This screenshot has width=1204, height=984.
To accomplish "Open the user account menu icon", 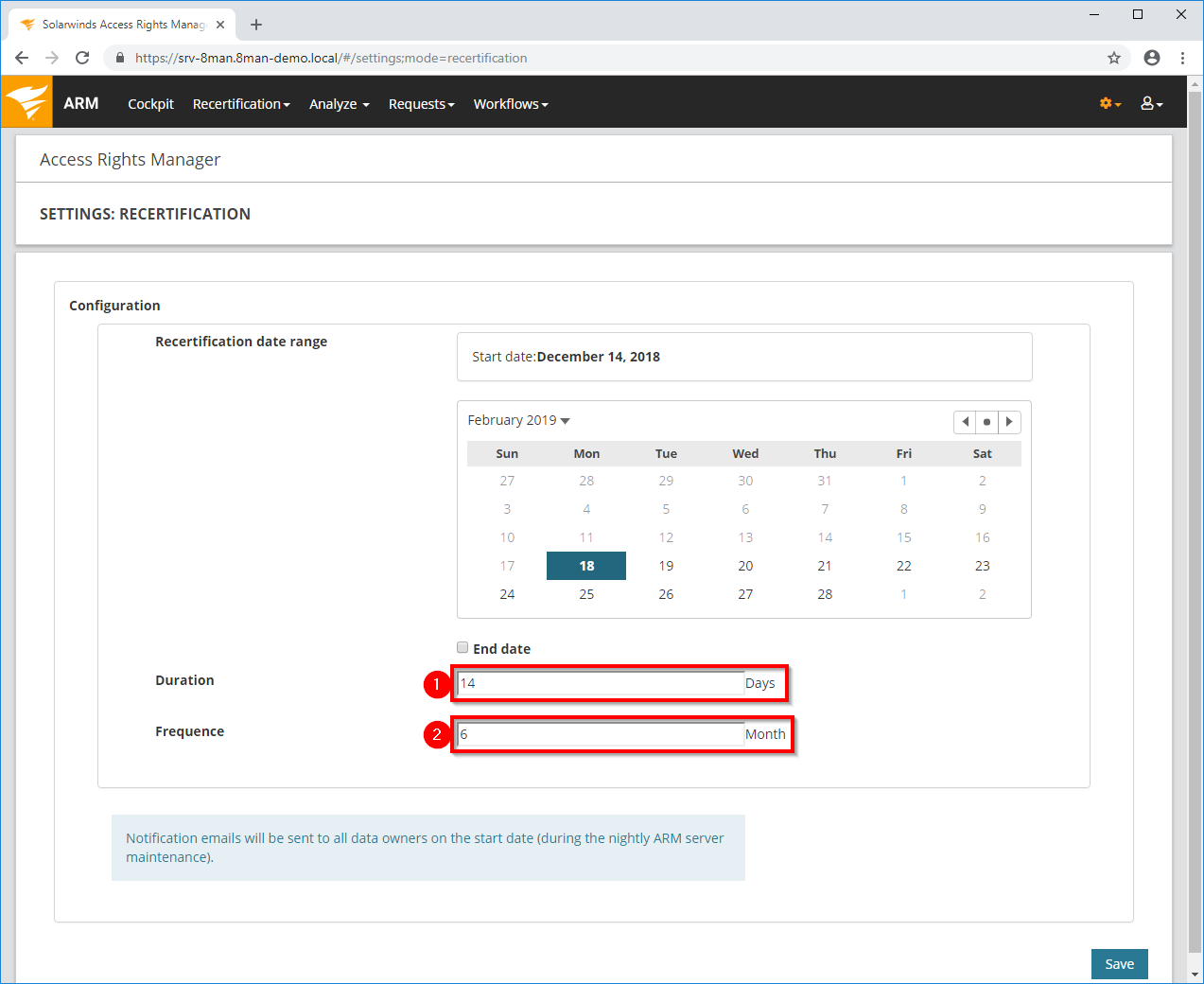I will (x=1150, y=103).
